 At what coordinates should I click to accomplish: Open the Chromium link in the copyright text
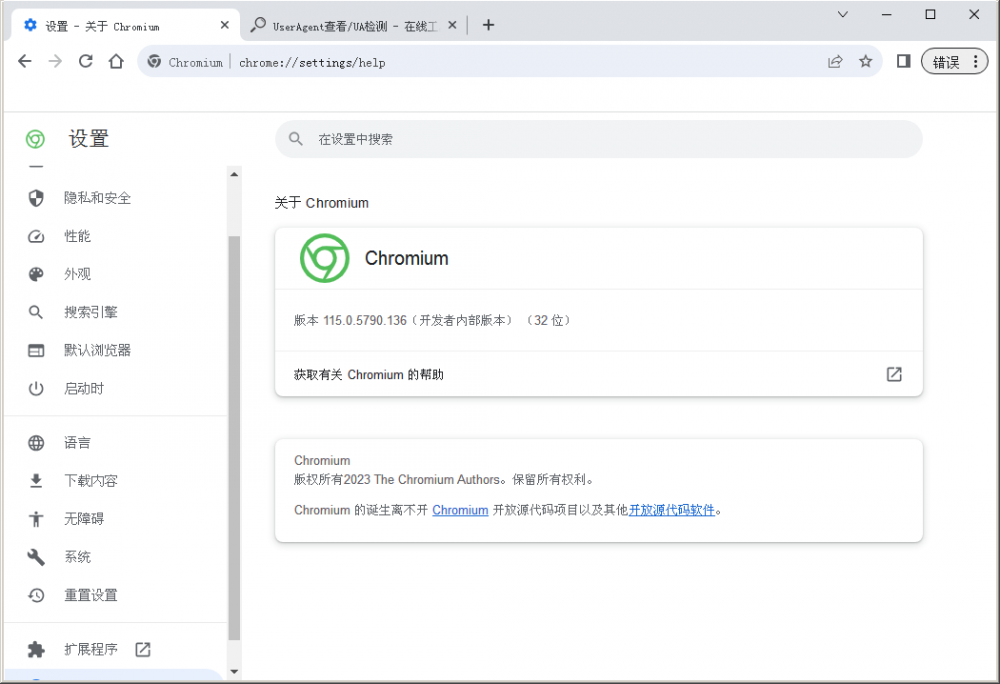point(460,510)
